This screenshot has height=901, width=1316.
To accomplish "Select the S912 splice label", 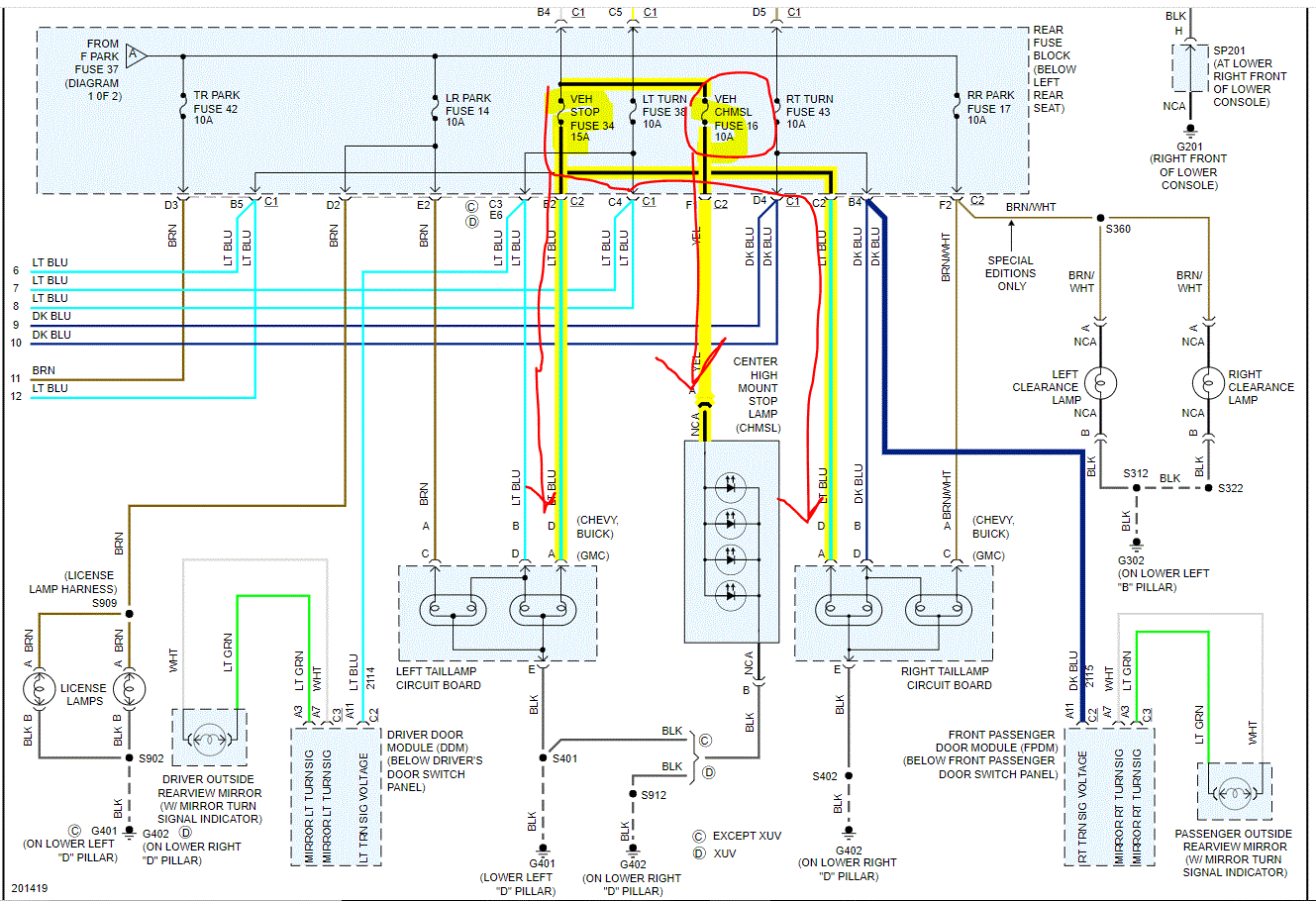I will click(x=654, y=795).
